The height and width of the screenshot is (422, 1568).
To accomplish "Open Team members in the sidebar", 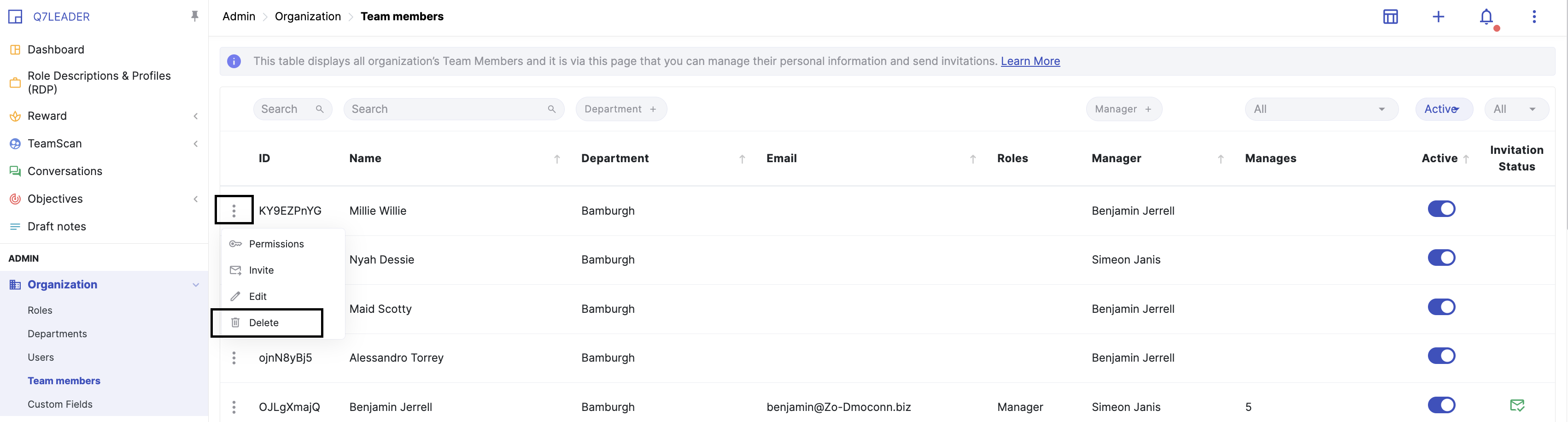I will tap(64, 381).
